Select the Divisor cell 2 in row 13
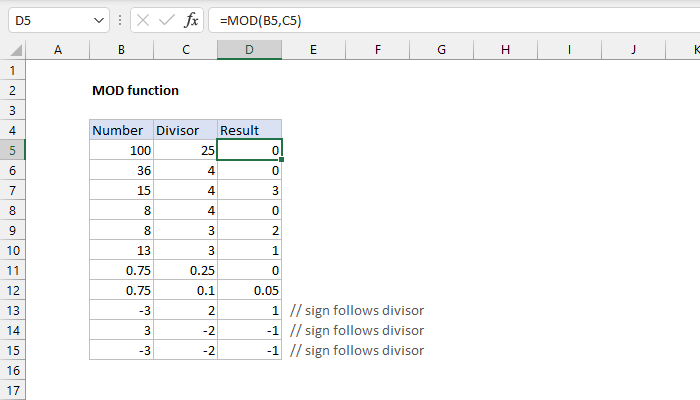 (186, 310)
